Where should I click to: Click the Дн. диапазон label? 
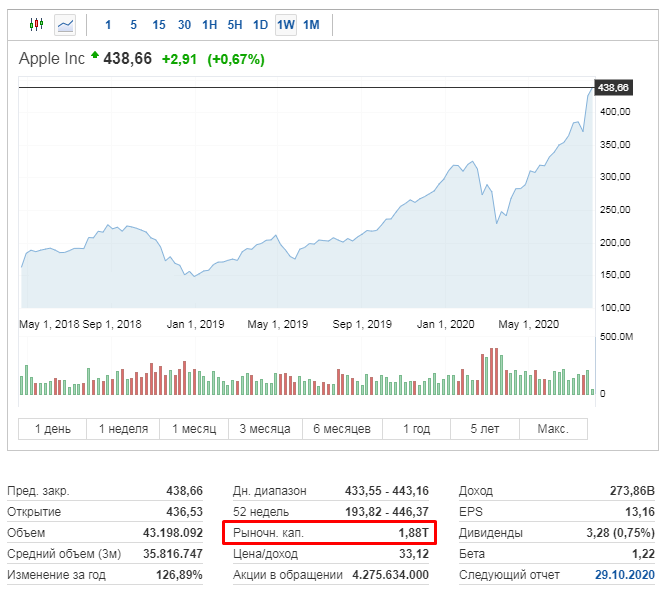(x=270, y=491)
